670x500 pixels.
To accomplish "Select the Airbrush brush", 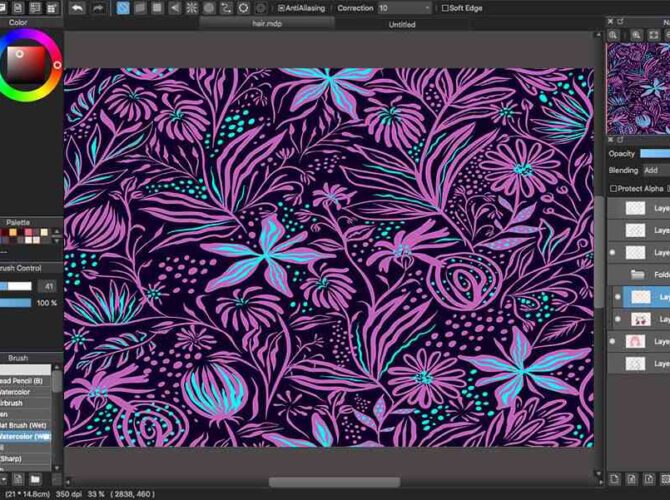I will point(25,403).
